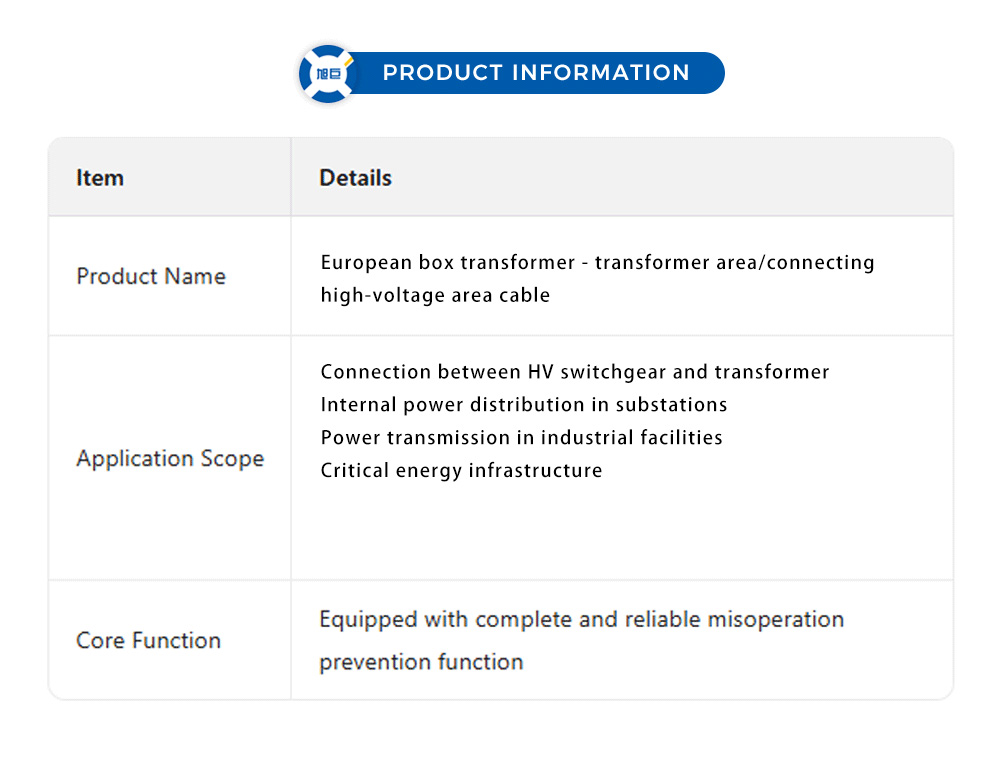The width and height of the screenshot is (1000, 760).
Task: Click the Connection between HV switchgear line
Action: coord(575,372)
